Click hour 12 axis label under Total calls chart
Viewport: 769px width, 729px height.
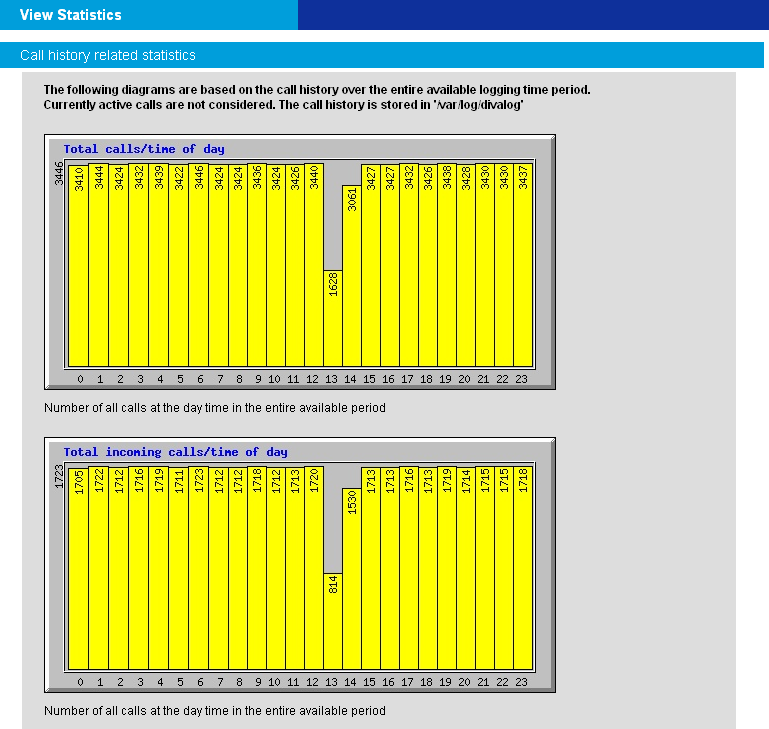[x=313, y=379]
